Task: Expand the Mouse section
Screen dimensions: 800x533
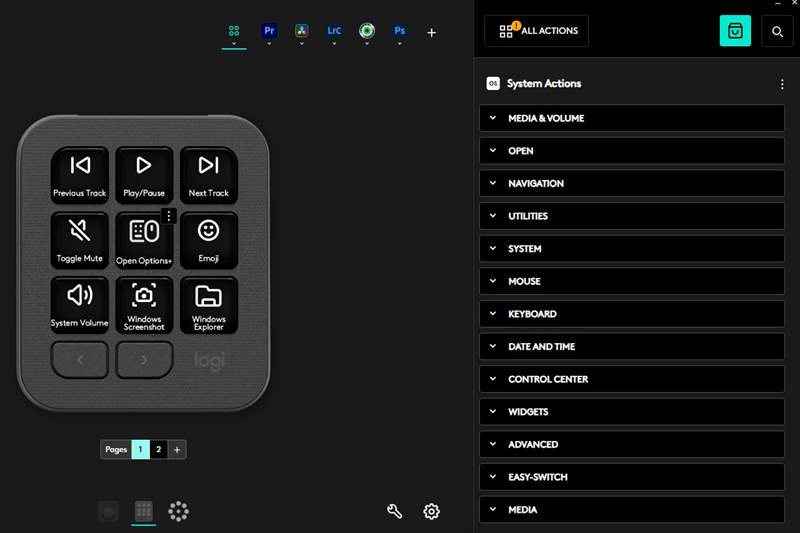Action: tap(632, 282)
